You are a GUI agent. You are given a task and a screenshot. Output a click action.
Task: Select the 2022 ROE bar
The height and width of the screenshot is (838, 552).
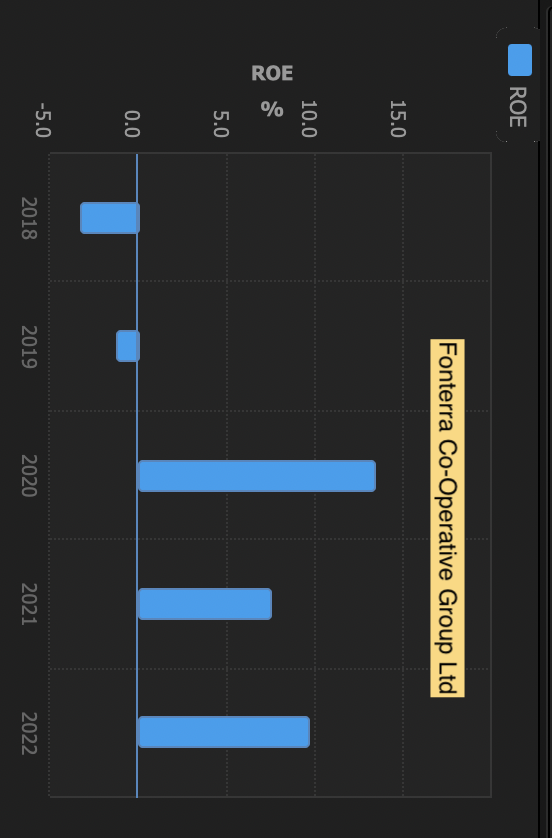(224, 732)
